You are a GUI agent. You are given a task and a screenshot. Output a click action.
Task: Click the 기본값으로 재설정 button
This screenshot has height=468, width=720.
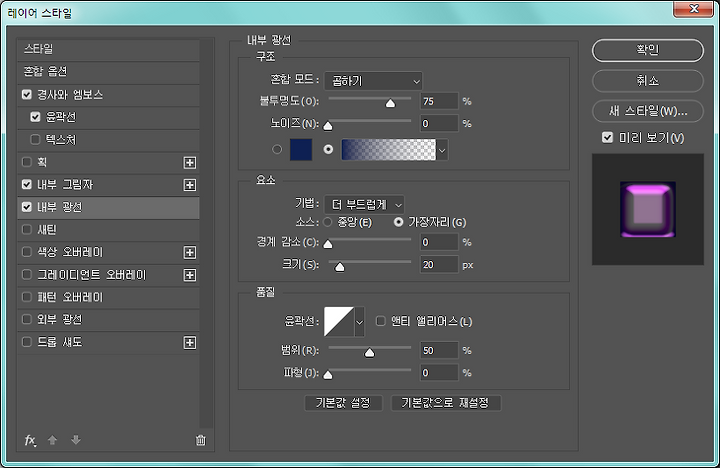coord(445,403)
